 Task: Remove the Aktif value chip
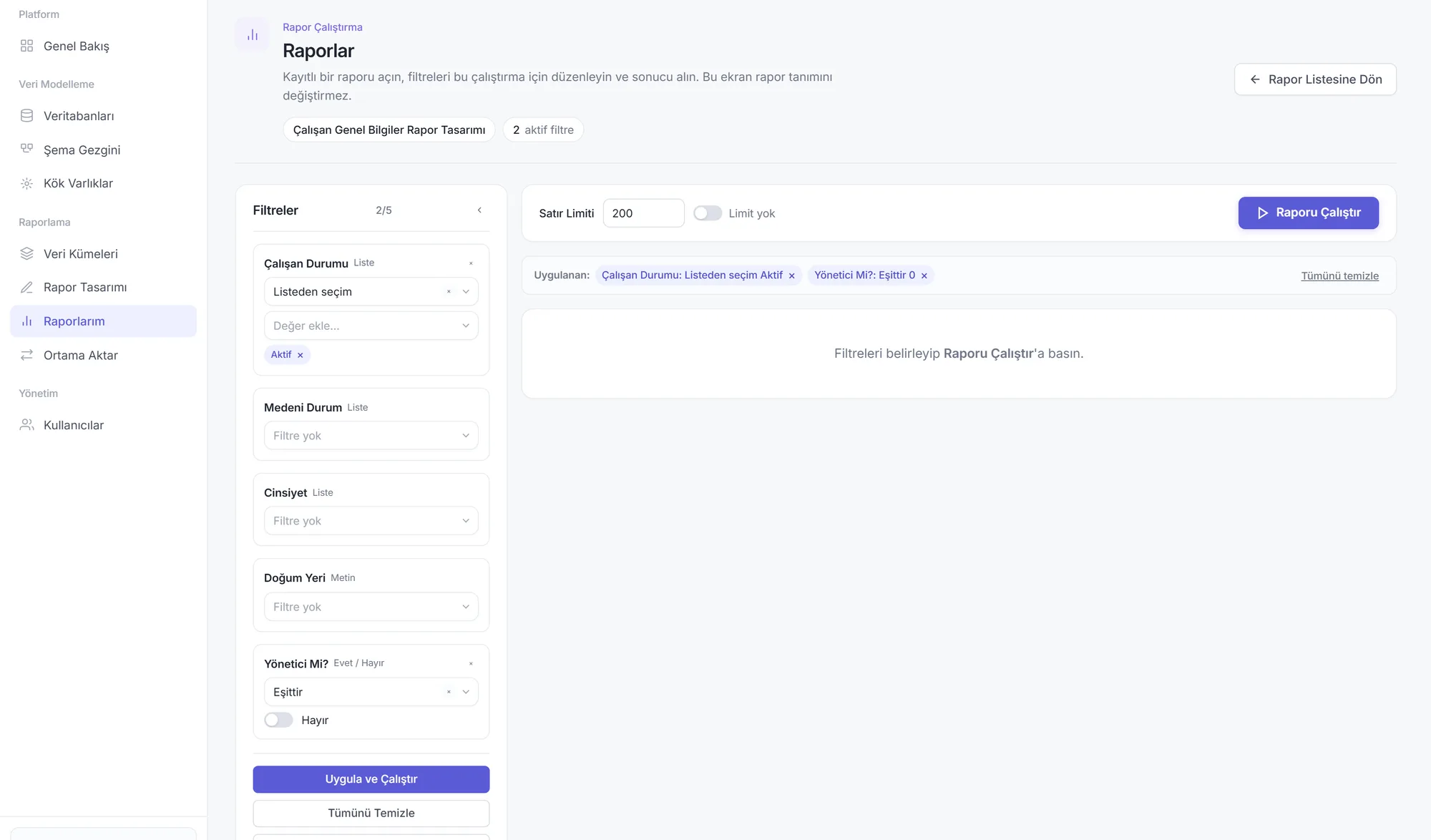point(300,355)
